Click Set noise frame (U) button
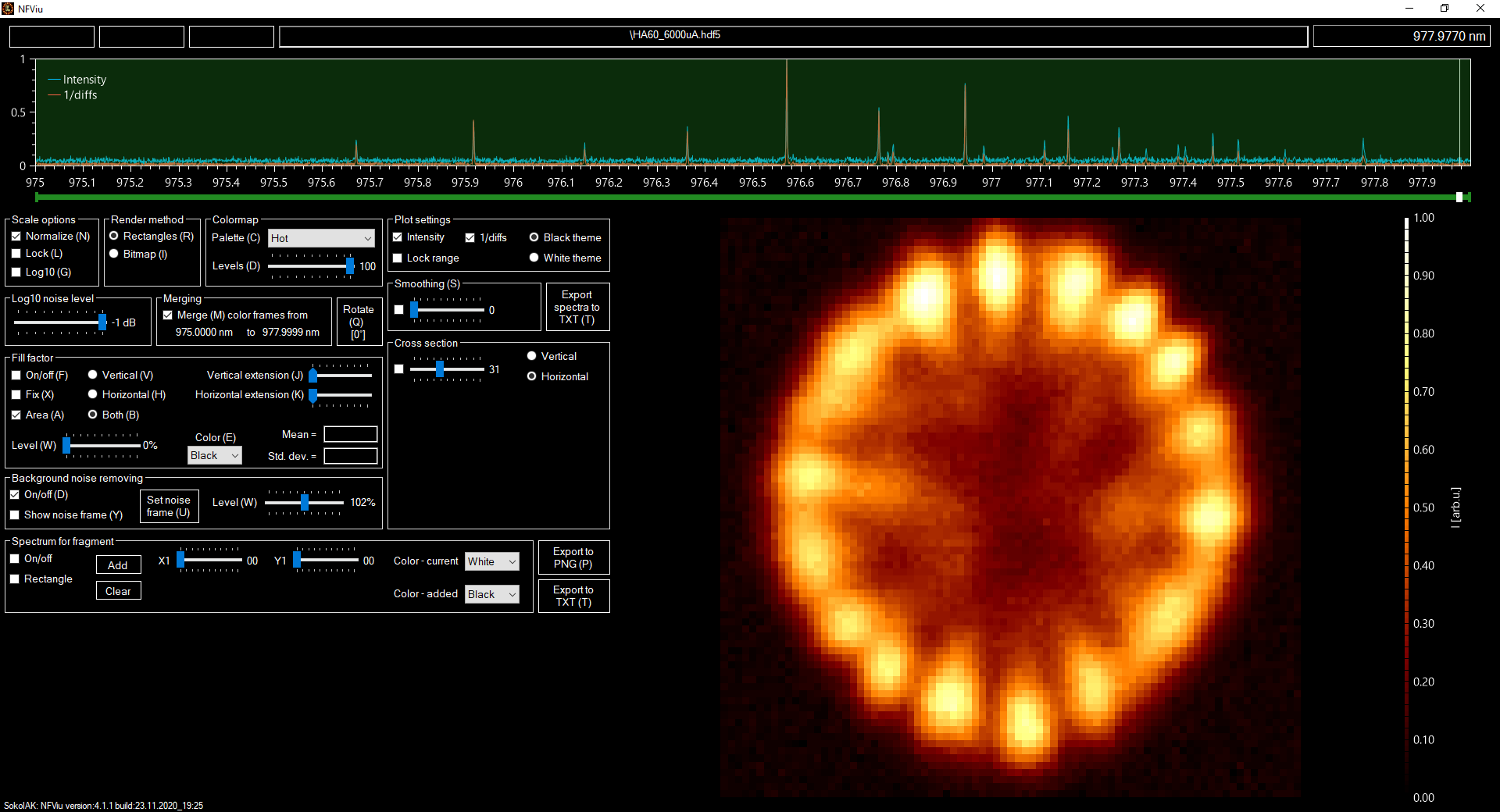The image size is (1500, 812). [169, 507]
